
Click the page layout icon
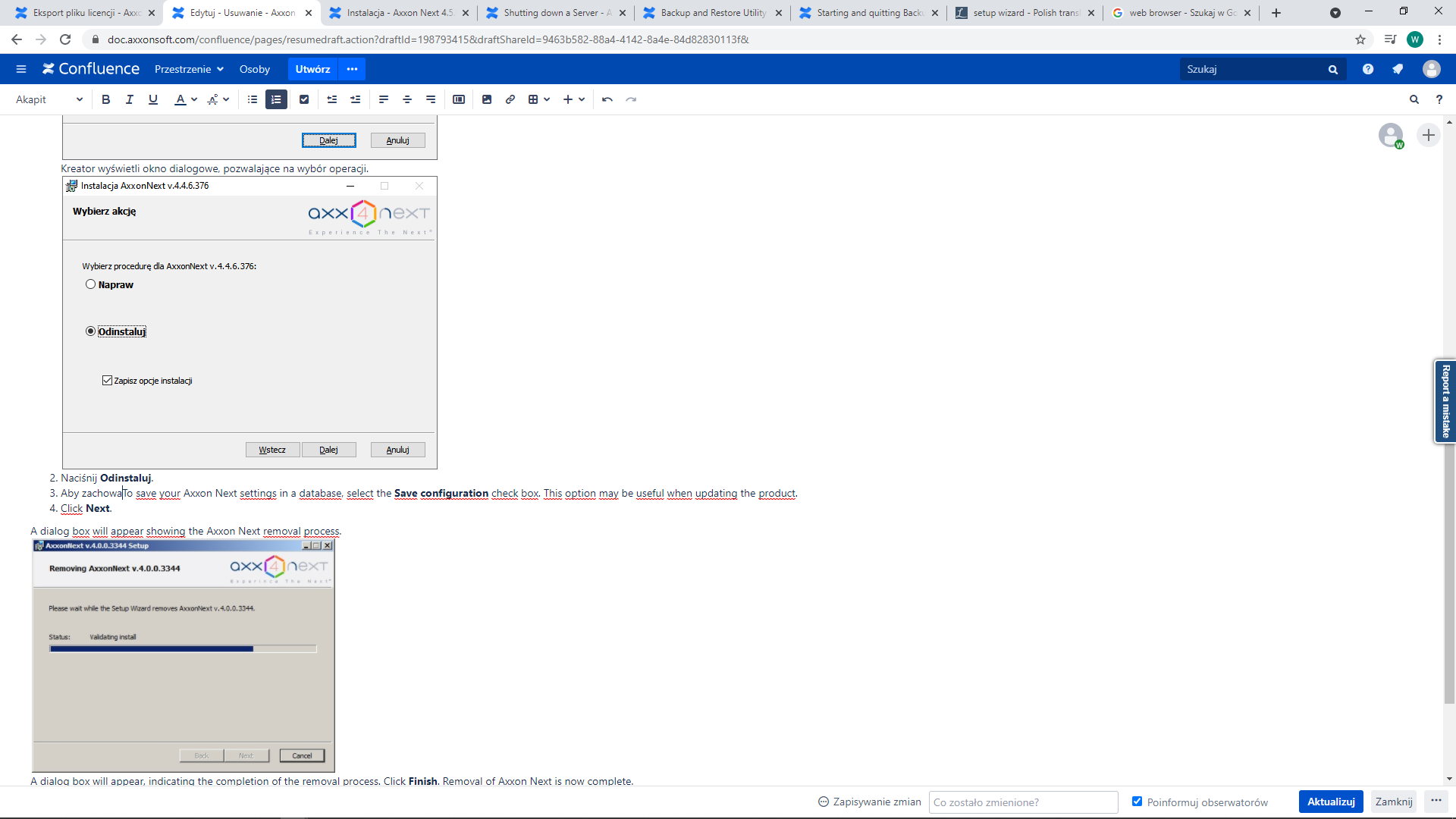[x=459, y=99]
